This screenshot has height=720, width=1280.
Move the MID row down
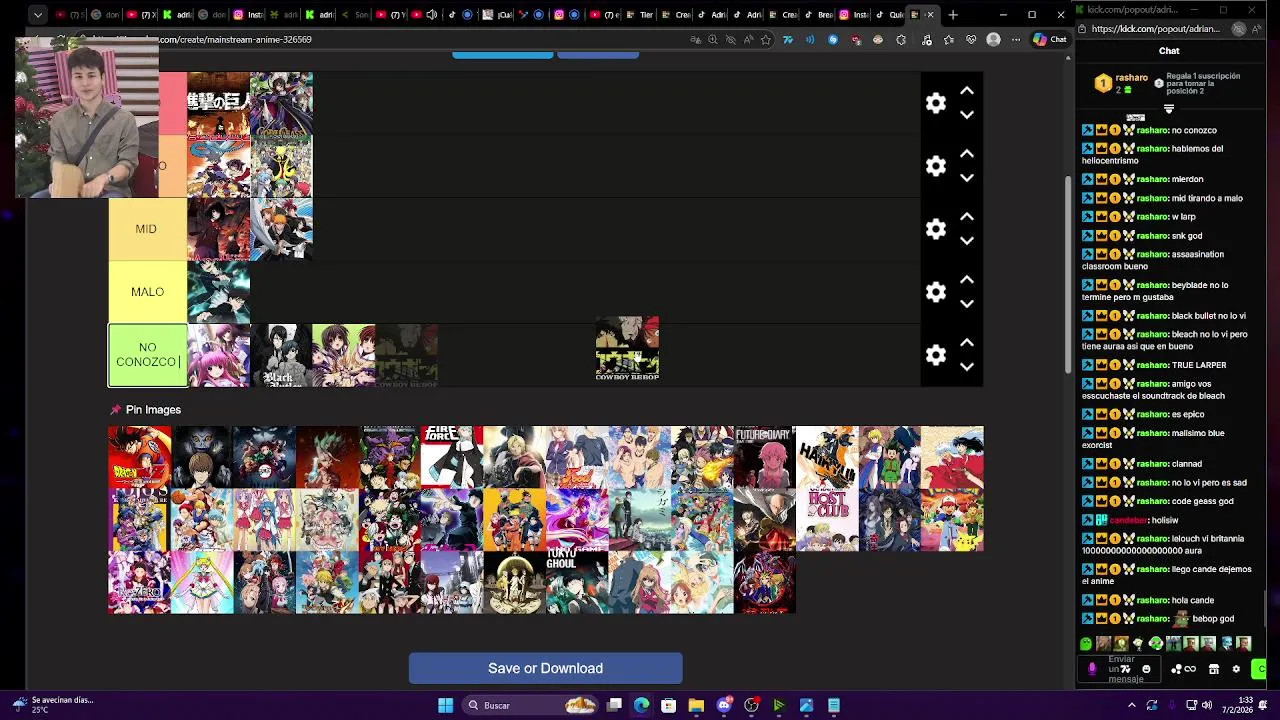pyautogui.click(x=967, y=241)
